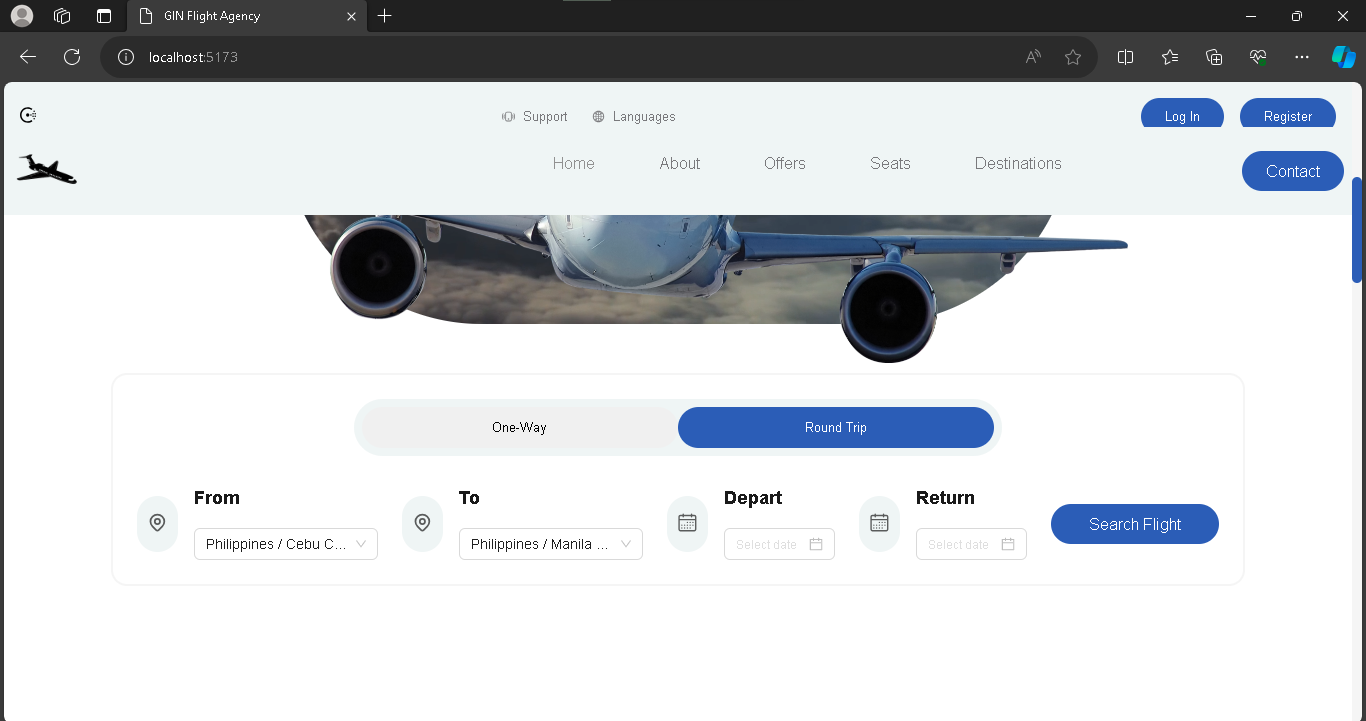Viewport: 1366px width, 721px height.
Task: Click the location pin icon beside To
Action: click(x=421, y=523)
